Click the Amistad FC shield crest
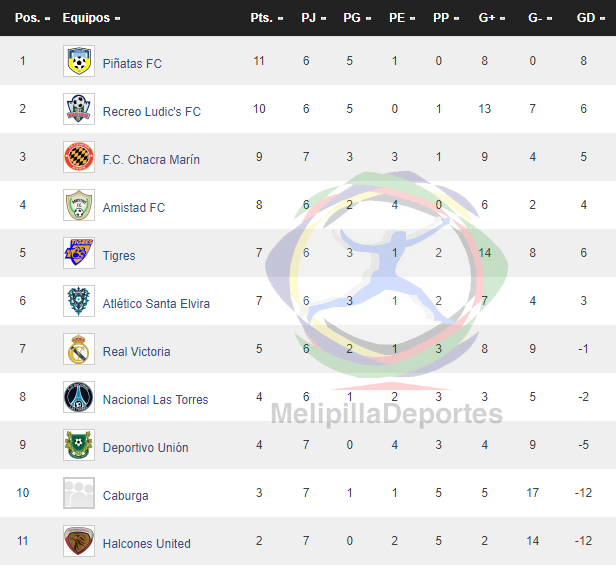The width and height of the screenshot is (616, 573). (79, 205)
